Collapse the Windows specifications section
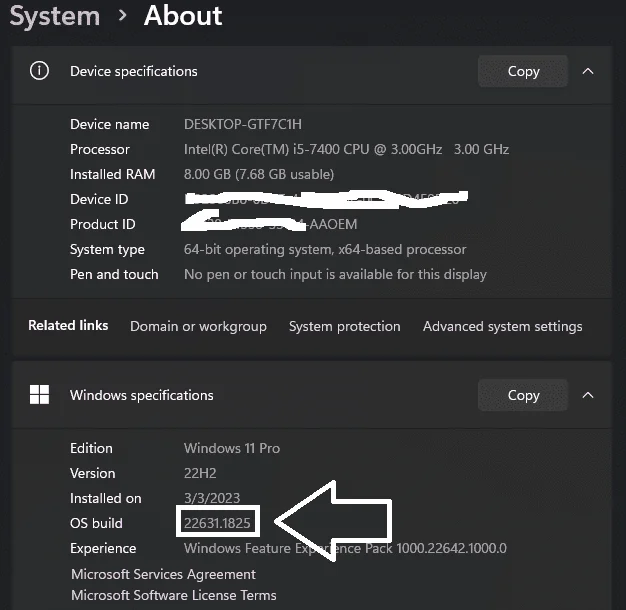Image resolution: width=626 pixels, height=610 pixels. click(588, 395)
